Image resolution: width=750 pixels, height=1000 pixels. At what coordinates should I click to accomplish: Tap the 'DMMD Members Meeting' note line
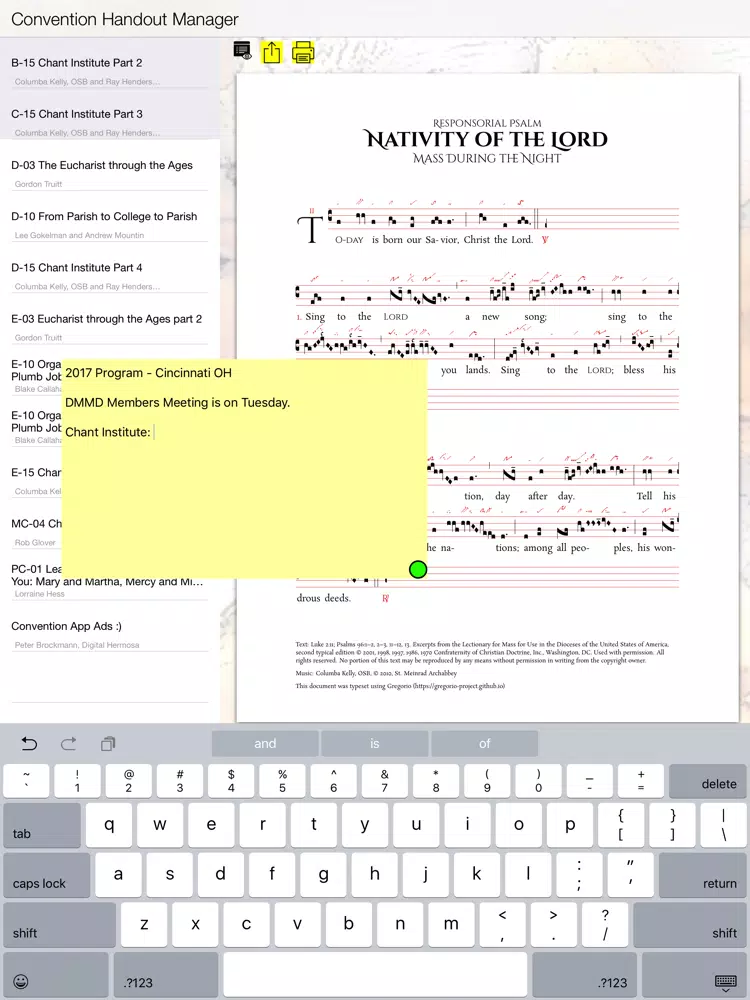pyautogui.click(x=178, y=402)
